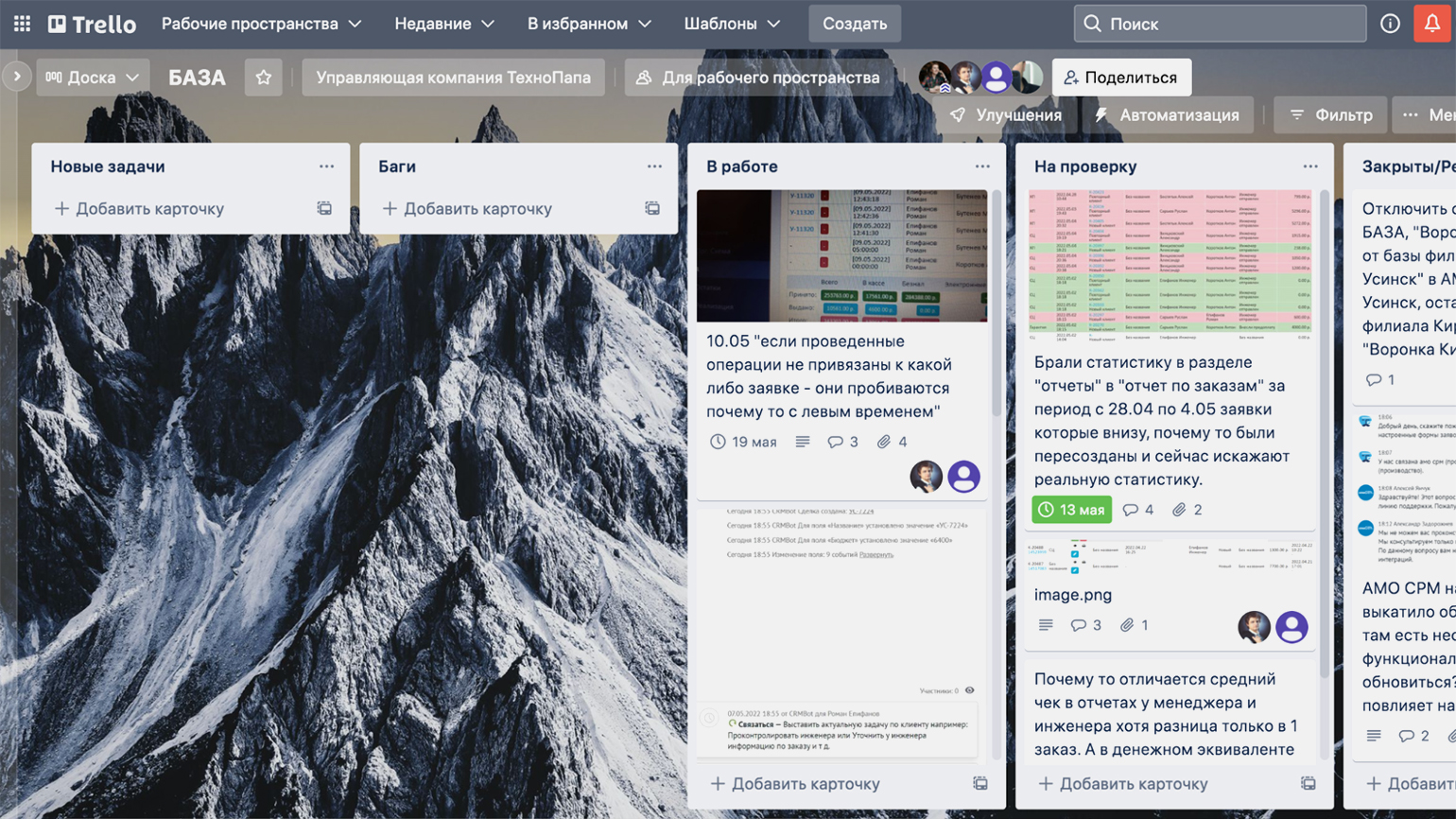Screen dimensions: 1456x819
Task: Create card from template in Новые задачи
Action: [324, 208]
